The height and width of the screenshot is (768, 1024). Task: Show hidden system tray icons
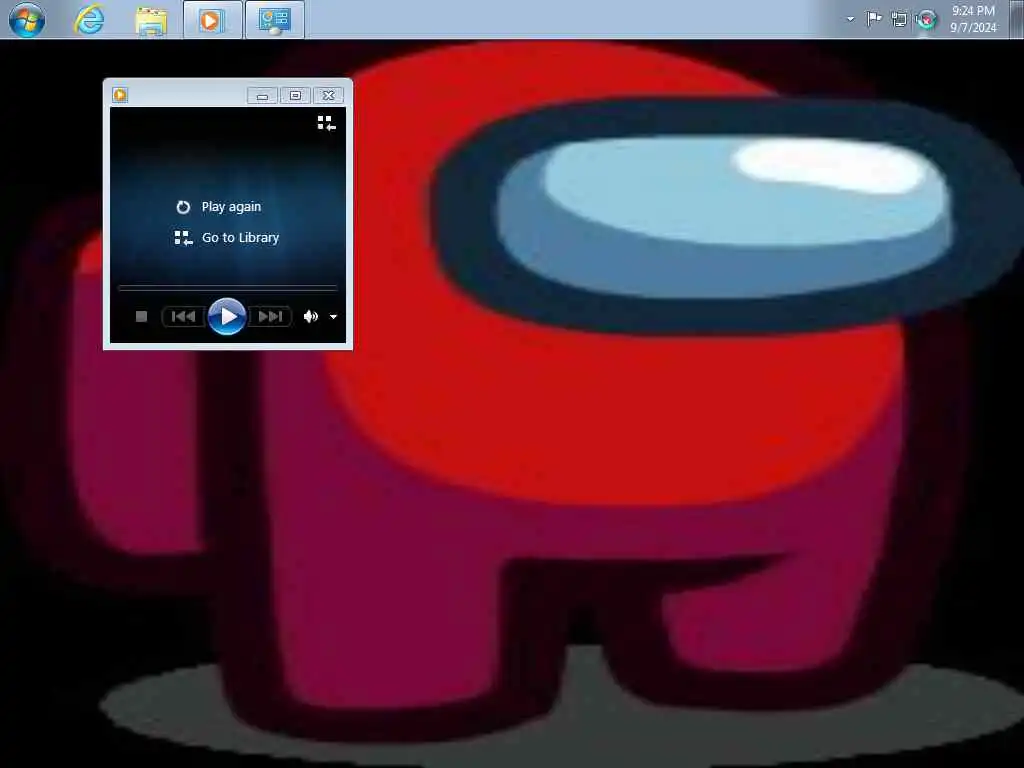tap(850, 20)
